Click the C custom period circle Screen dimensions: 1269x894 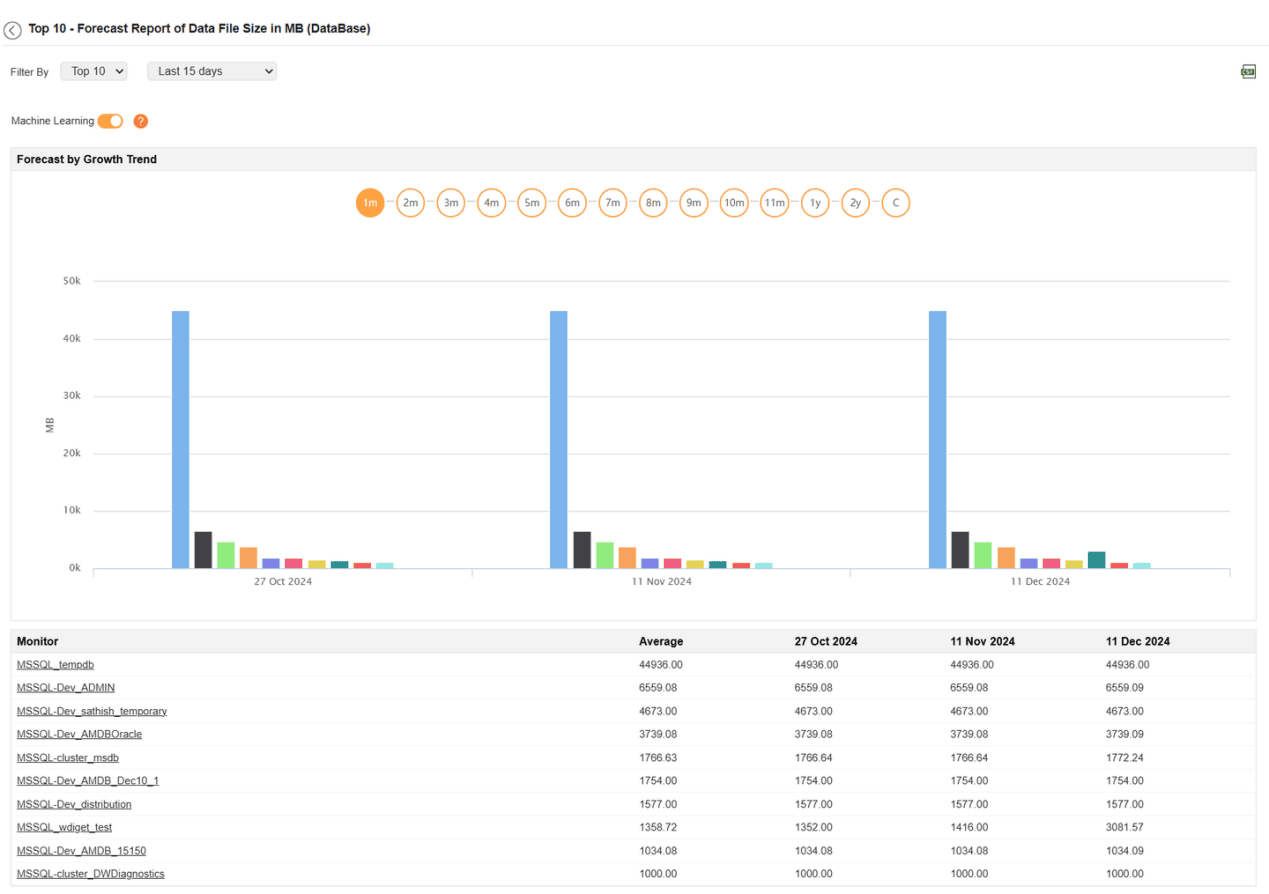tap(896, 203)
